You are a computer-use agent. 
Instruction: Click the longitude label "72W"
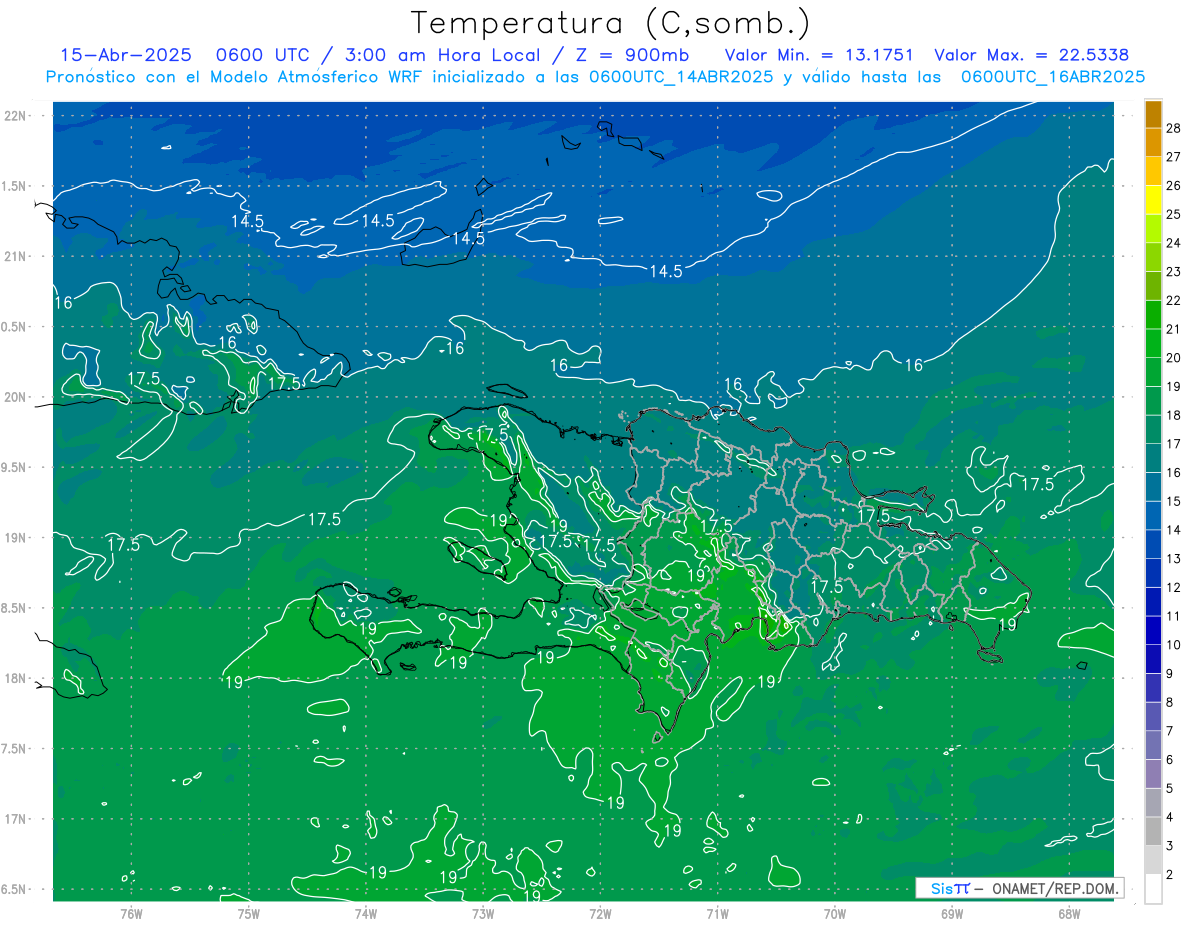[x=600, y=914]
